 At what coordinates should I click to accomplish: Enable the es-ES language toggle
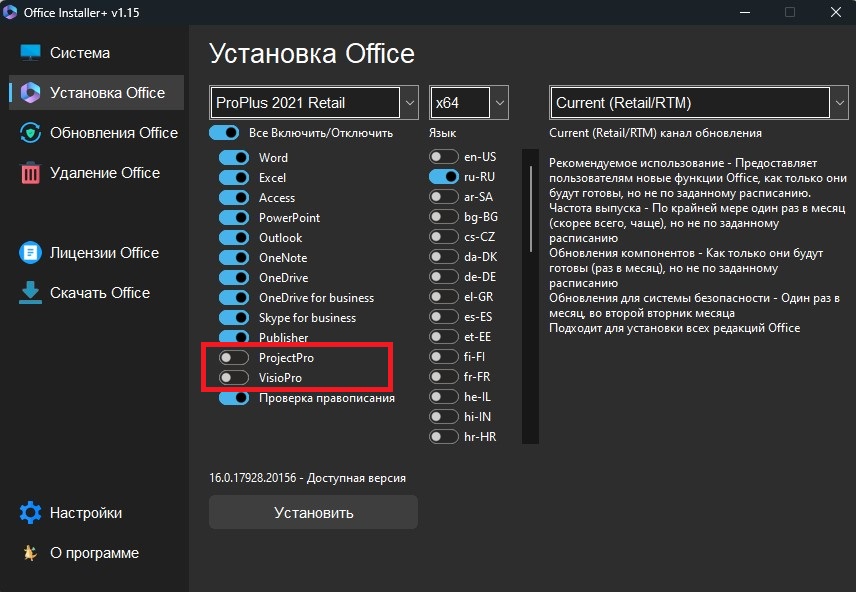pos(443,317)
